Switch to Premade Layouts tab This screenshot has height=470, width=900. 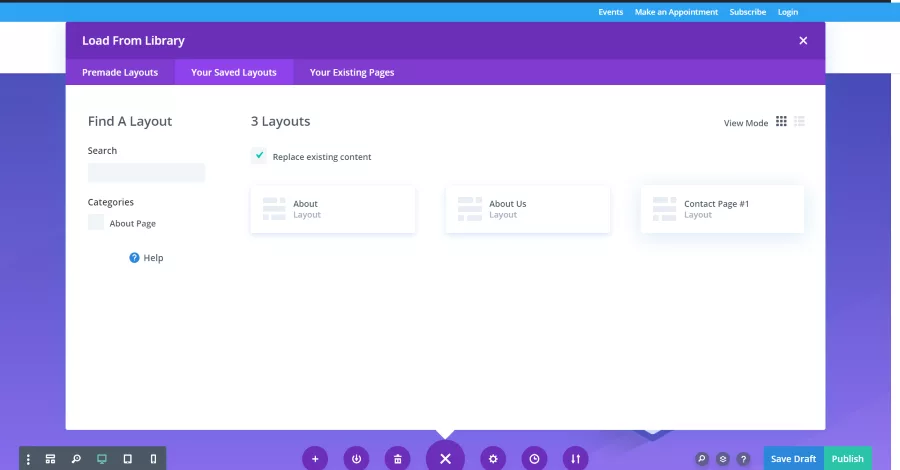point(120,72)
